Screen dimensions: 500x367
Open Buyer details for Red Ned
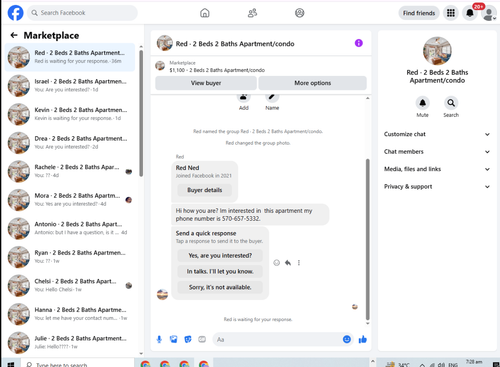(x=204, y=190)
